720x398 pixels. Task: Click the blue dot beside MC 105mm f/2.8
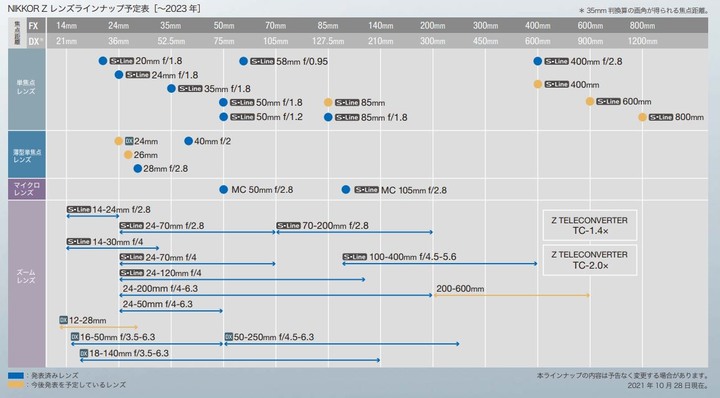[346, 190]
